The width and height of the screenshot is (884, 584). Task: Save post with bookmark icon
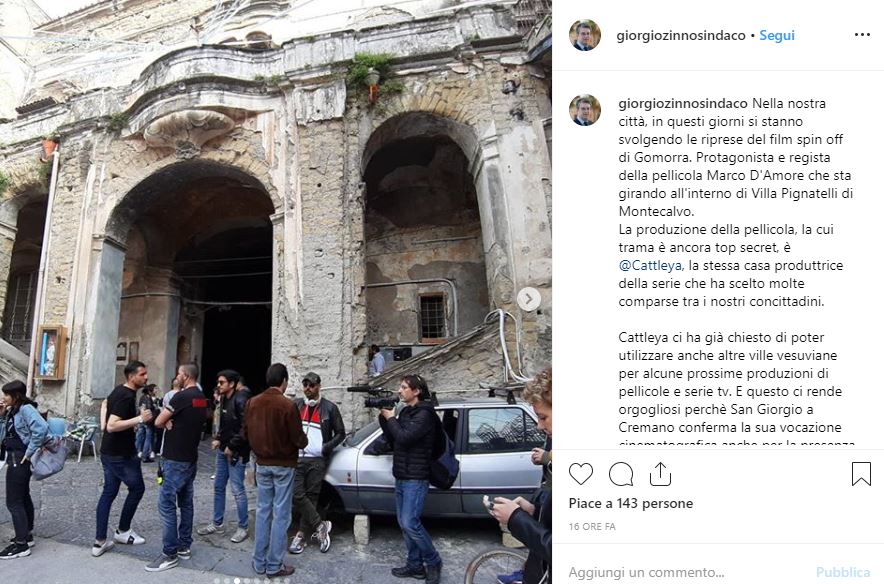tap(861, 474)
